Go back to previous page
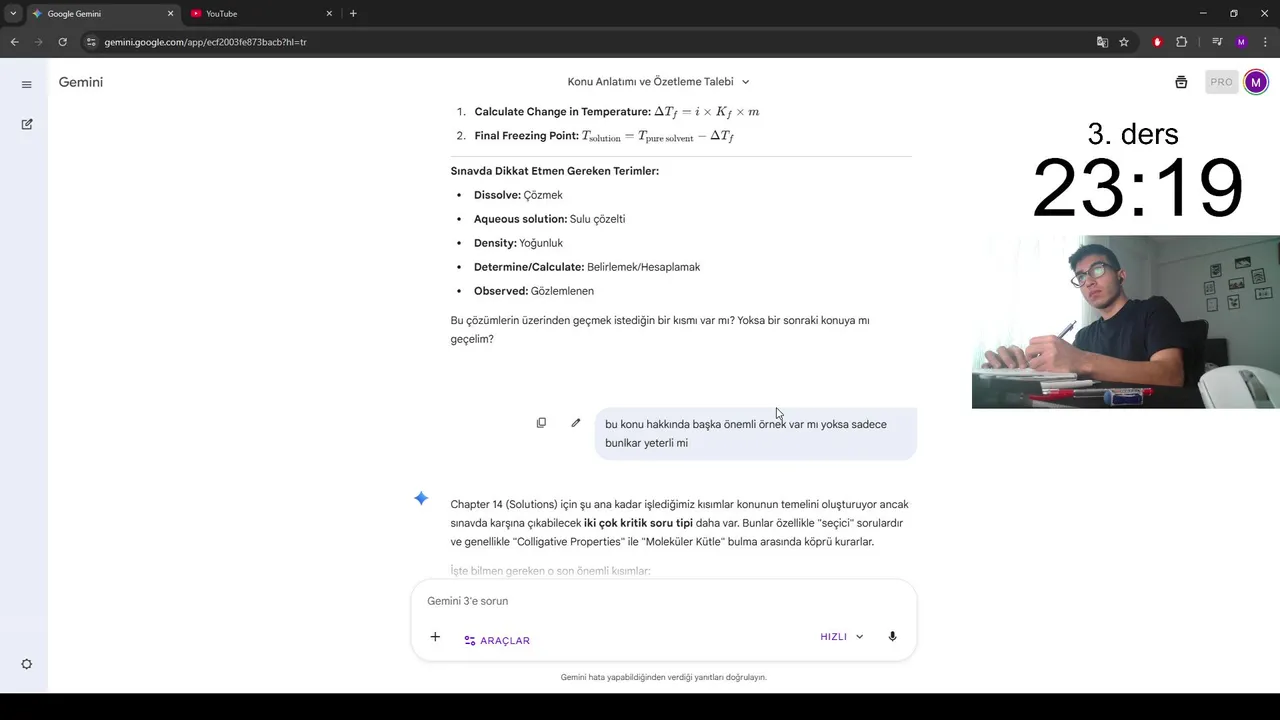This screenshot has height=720, width=1280. click(14, 42)
